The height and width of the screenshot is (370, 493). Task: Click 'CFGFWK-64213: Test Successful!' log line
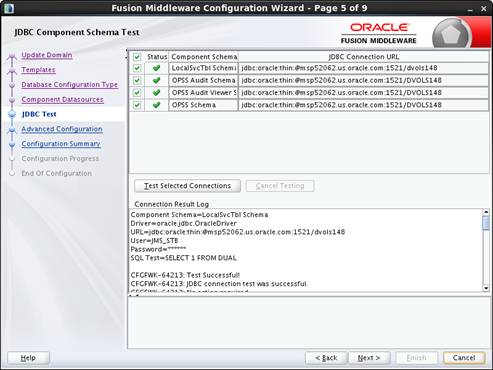point(185,275)
